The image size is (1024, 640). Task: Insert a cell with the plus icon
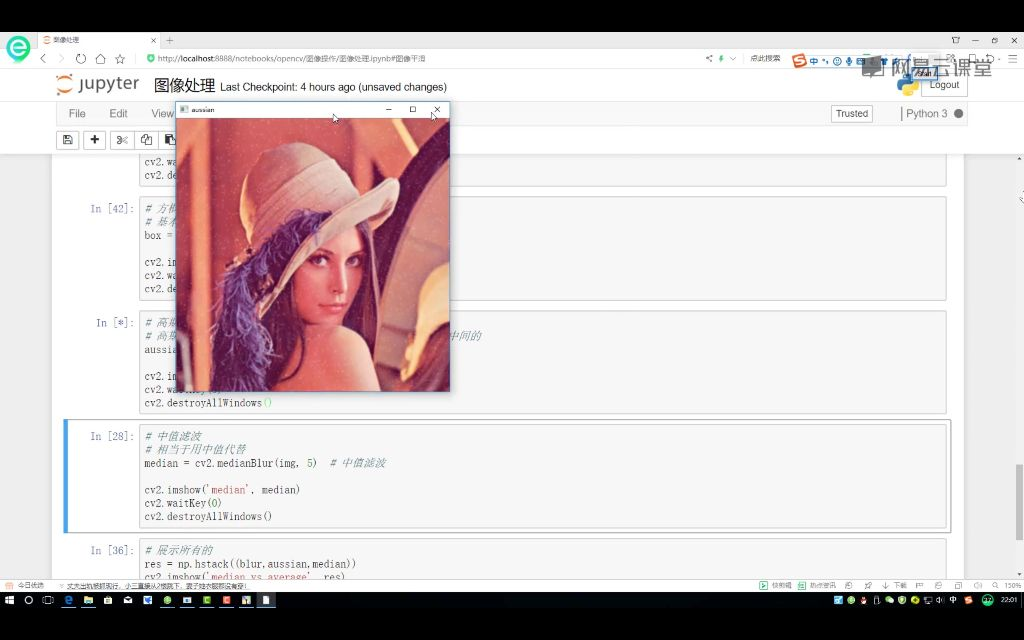pyautogui.click(x=95, y=140)
